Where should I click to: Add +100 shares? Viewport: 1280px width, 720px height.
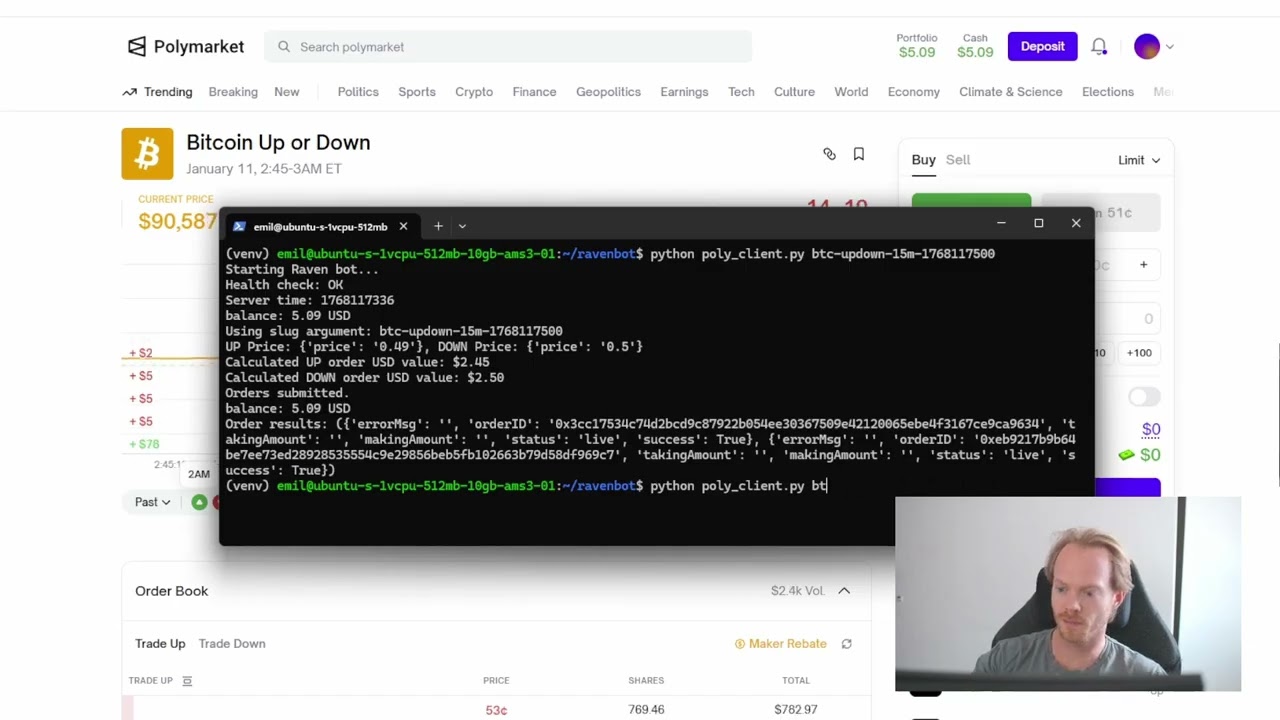click(x=1138, y=353)
